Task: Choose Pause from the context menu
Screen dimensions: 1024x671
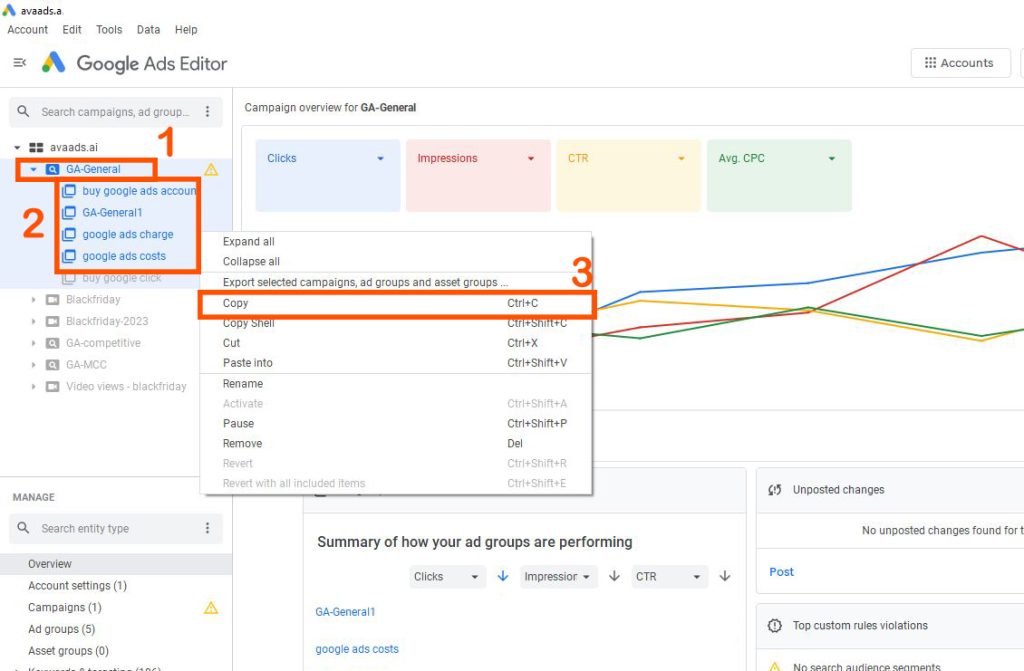Action: click(x=396, y=423)
